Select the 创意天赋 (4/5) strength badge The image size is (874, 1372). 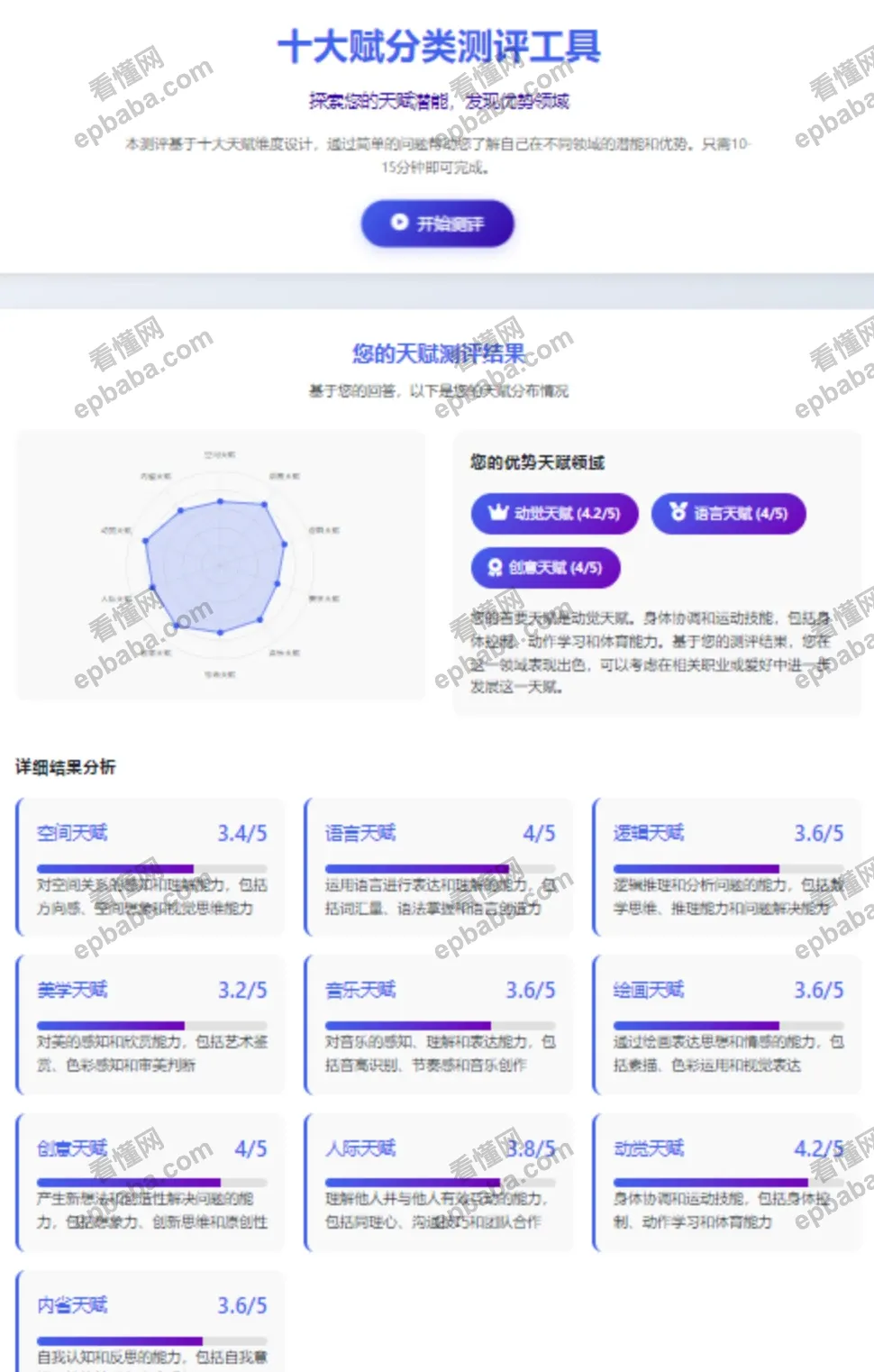(546, 568)
